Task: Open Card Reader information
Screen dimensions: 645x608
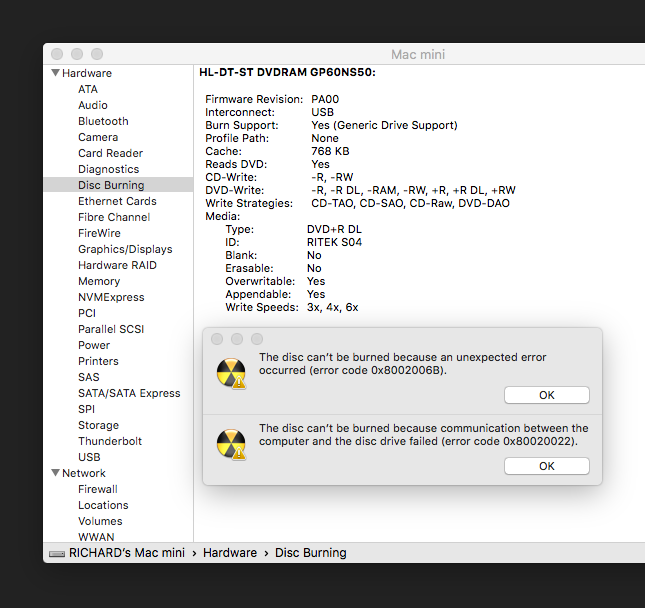Action: (111, 153)
